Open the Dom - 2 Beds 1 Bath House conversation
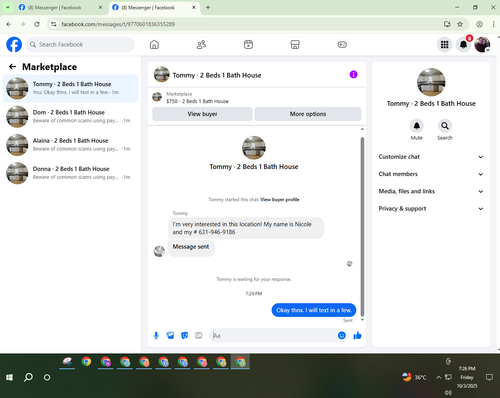500x398 pixels. [71, 117]
